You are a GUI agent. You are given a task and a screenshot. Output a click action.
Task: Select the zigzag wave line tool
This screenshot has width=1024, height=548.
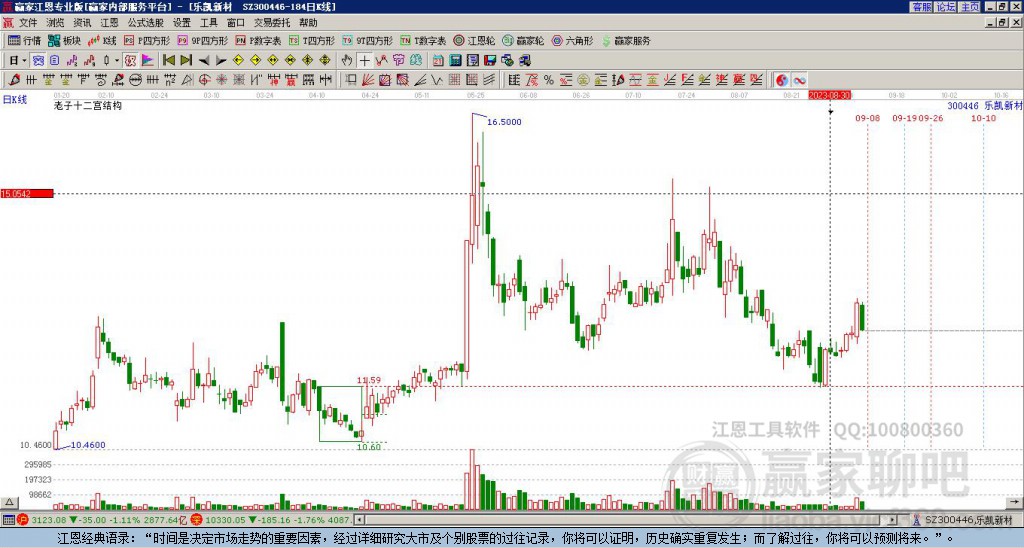[x=438, y=80]
